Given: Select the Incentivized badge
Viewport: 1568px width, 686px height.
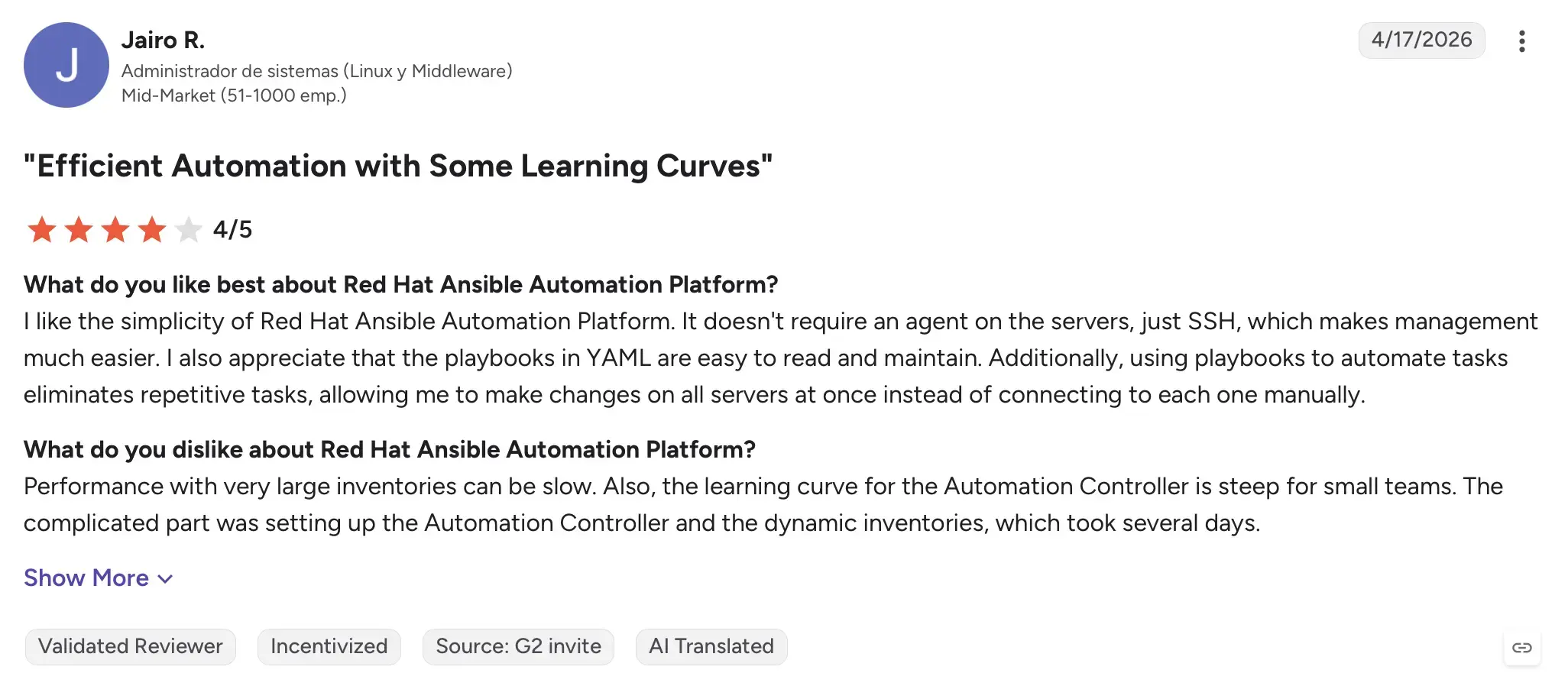Looking at the screenshot, I should [x=329, y=647].
